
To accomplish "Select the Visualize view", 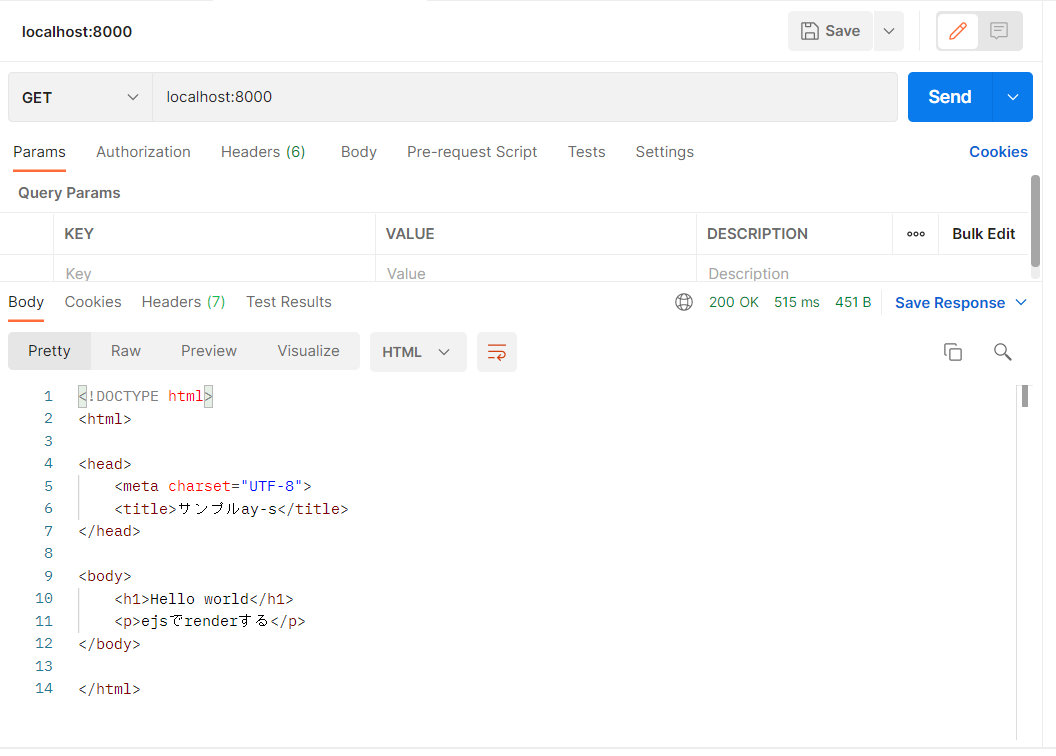I will [308, 351].
